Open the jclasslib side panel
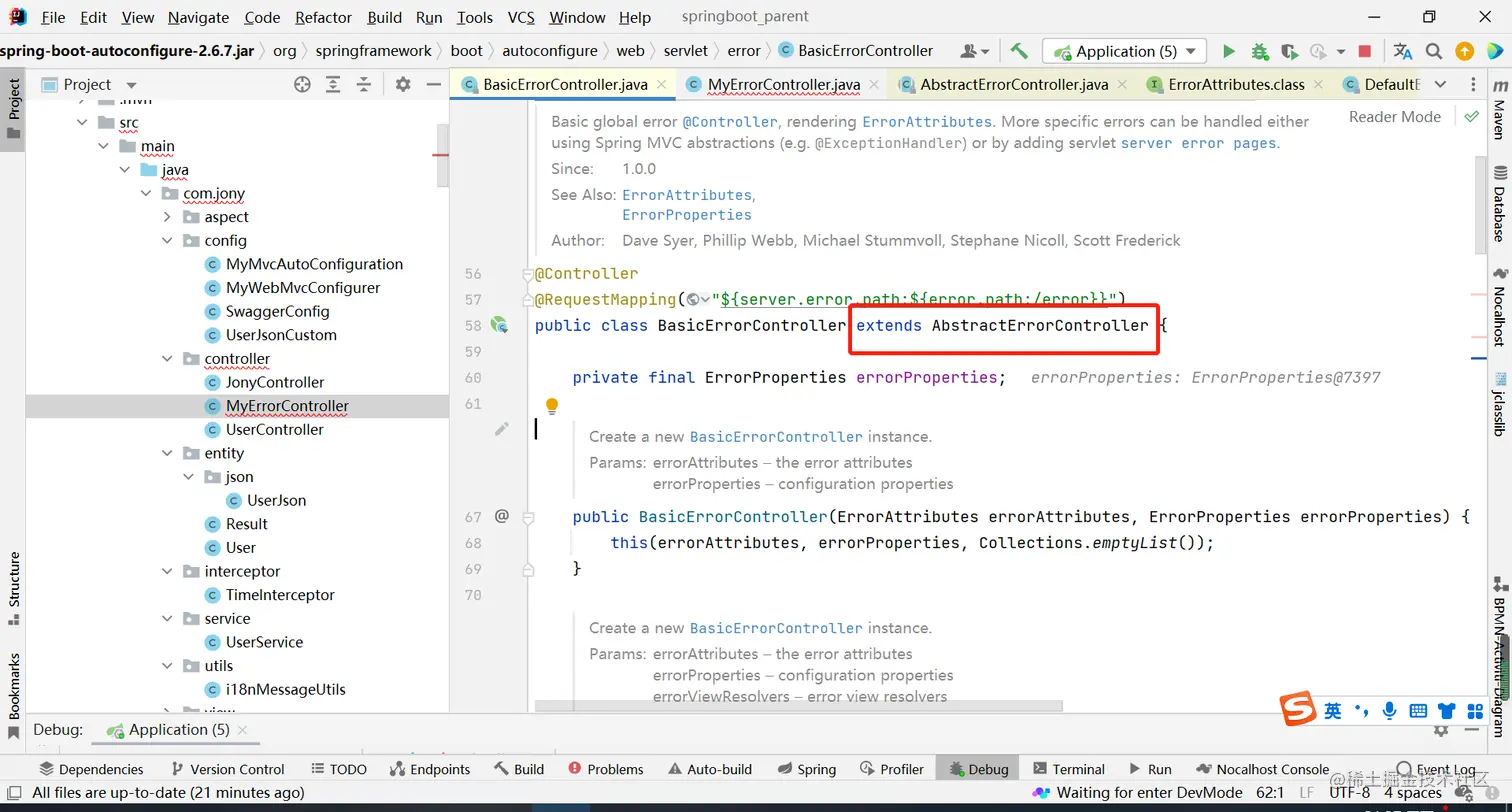This screenshot has width=1512, height=812. (x=1498, y=405)
